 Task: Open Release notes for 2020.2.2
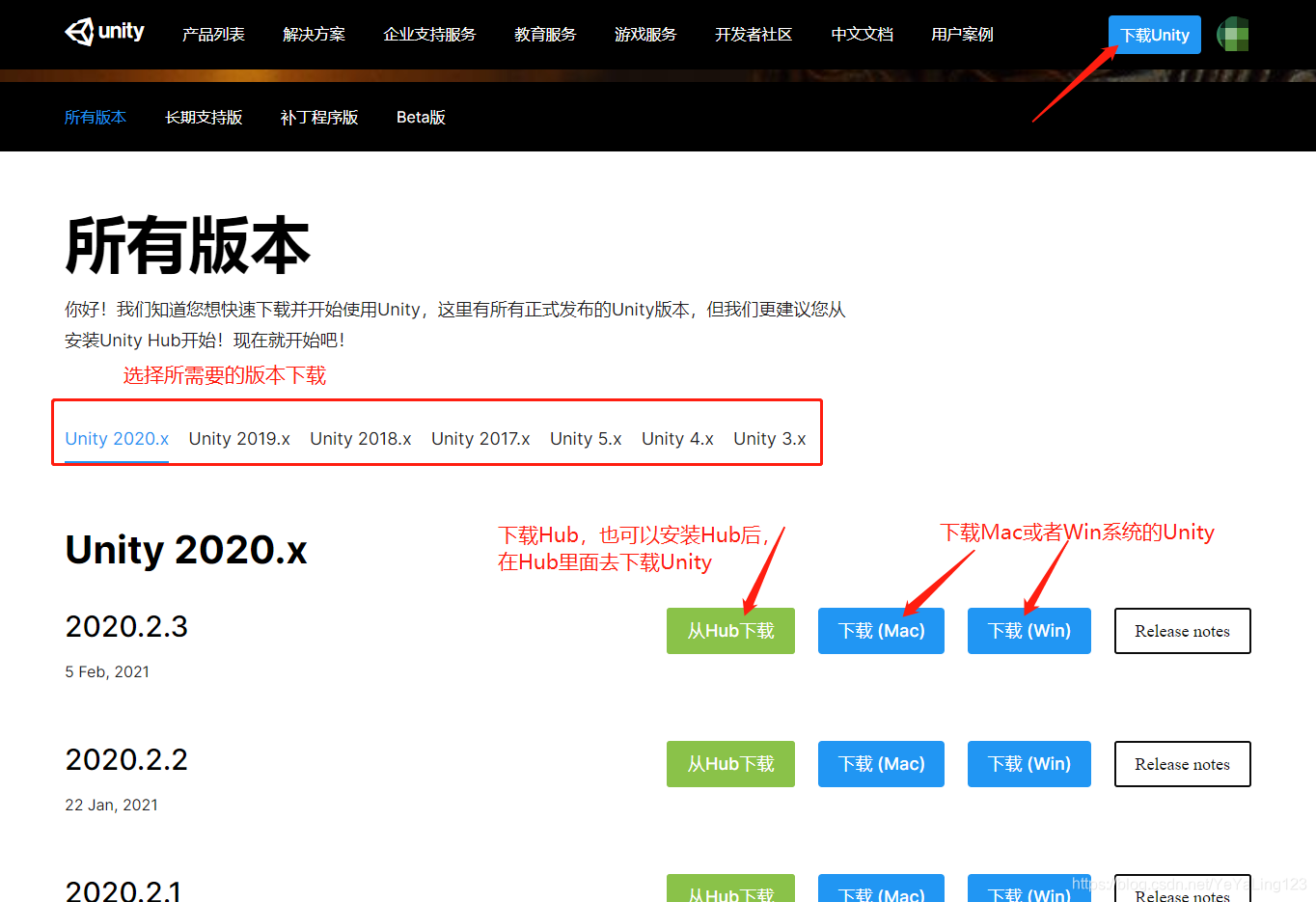[x=1182, y=764]
